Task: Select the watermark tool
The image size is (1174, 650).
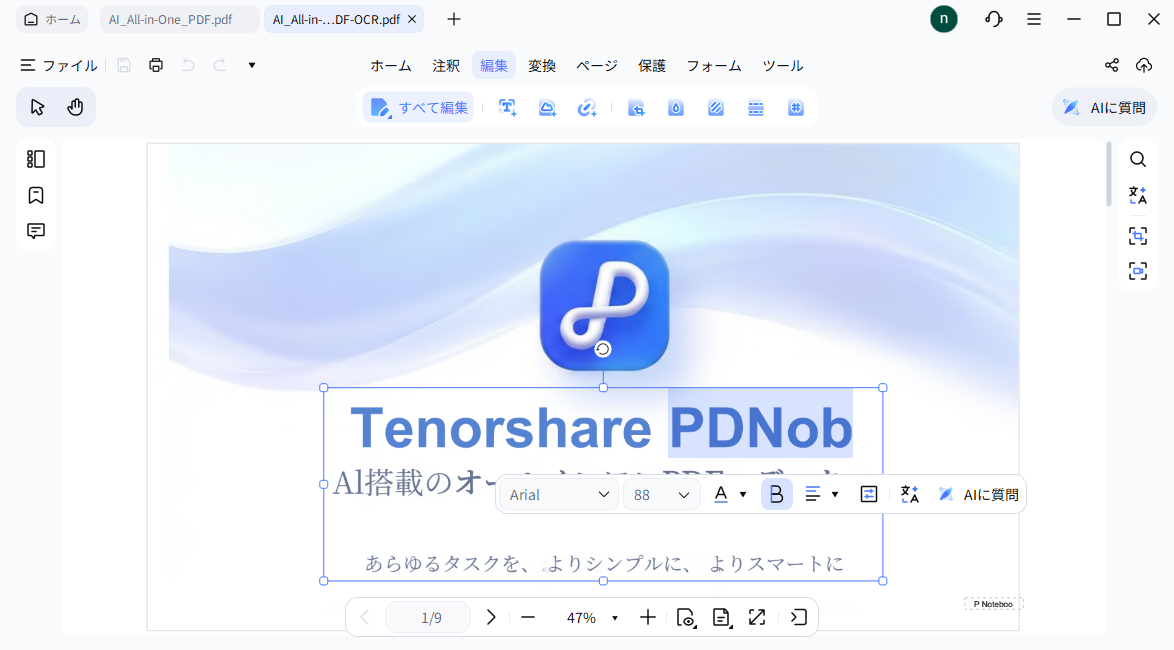Action: point(676,108)
